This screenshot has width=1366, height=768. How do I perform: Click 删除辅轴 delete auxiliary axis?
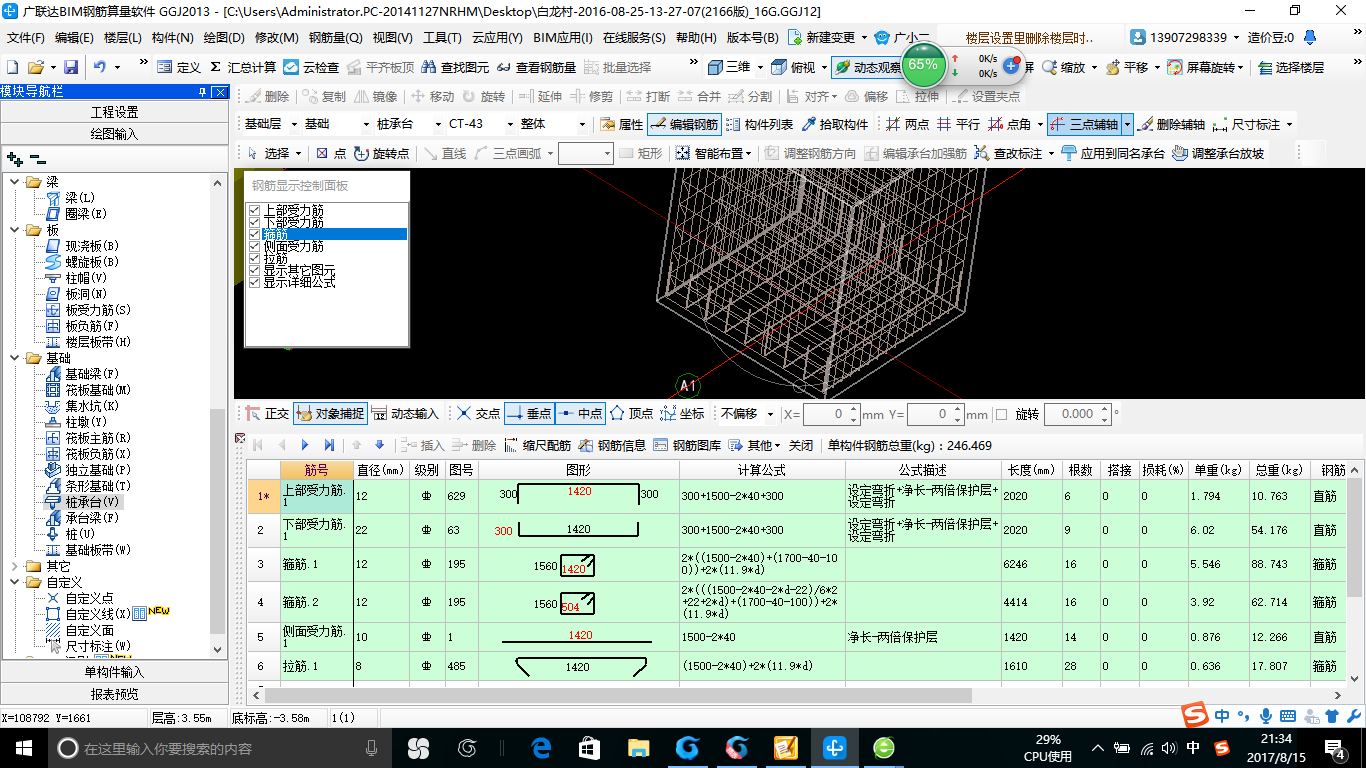pos(1171,125)
